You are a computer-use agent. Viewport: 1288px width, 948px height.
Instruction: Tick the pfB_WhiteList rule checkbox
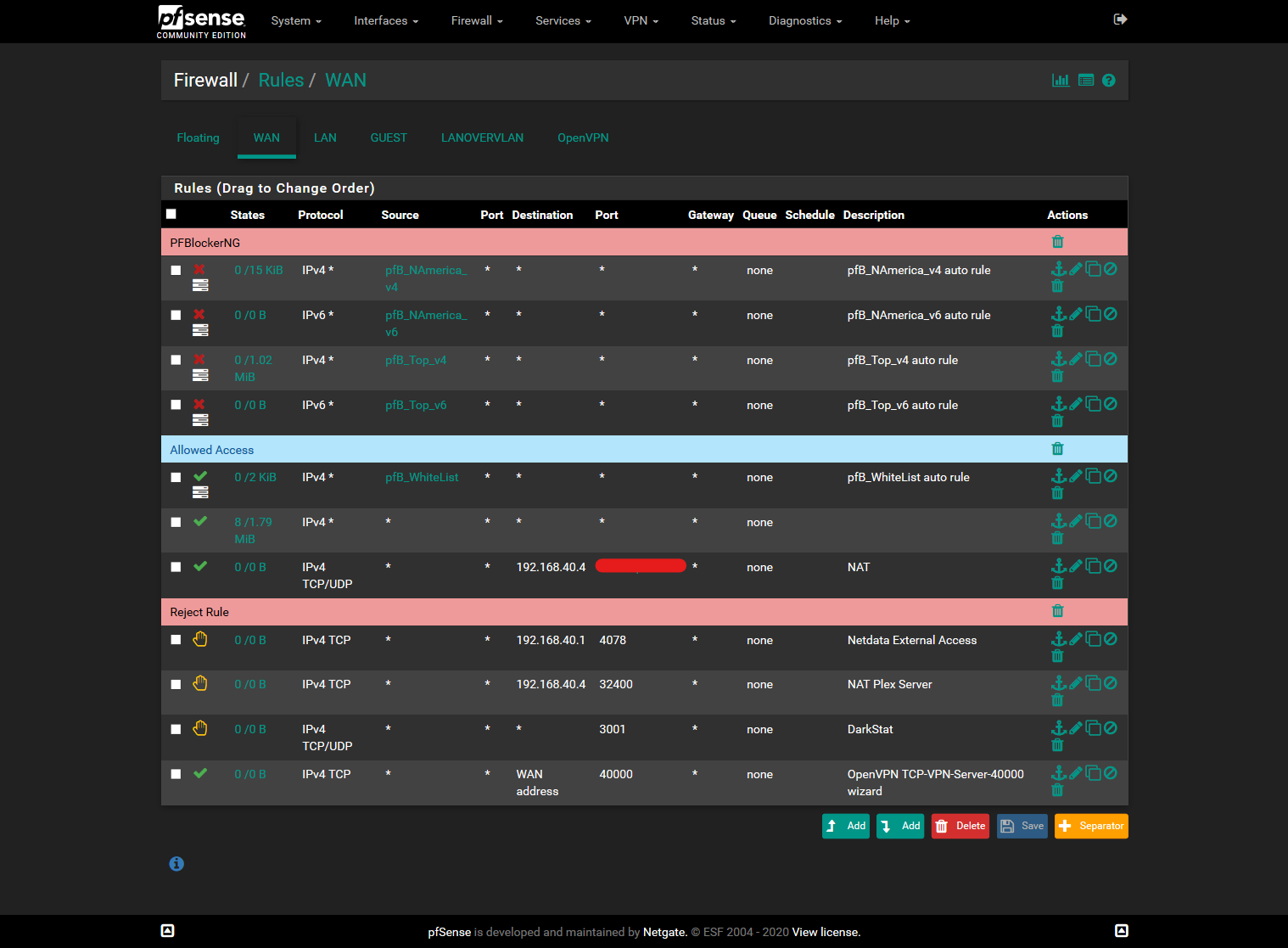coord(176,477)
